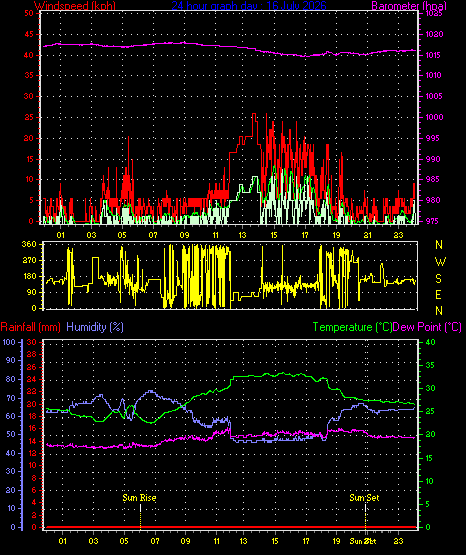
Task: Click the '360' wind direction axis value
Action: point(29,244)
